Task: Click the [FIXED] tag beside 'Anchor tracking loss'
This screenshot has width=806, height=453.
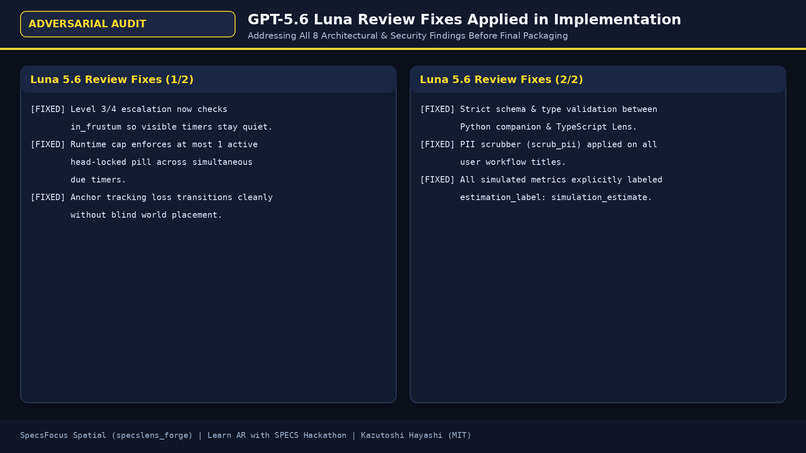Action: [x=48, y=197]
